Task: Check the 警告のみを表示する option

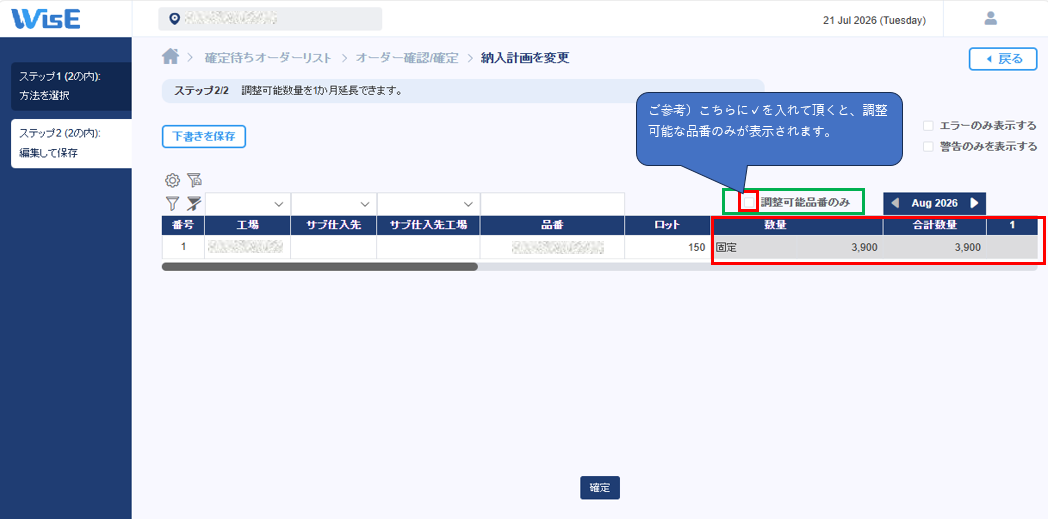Action: 928,147
